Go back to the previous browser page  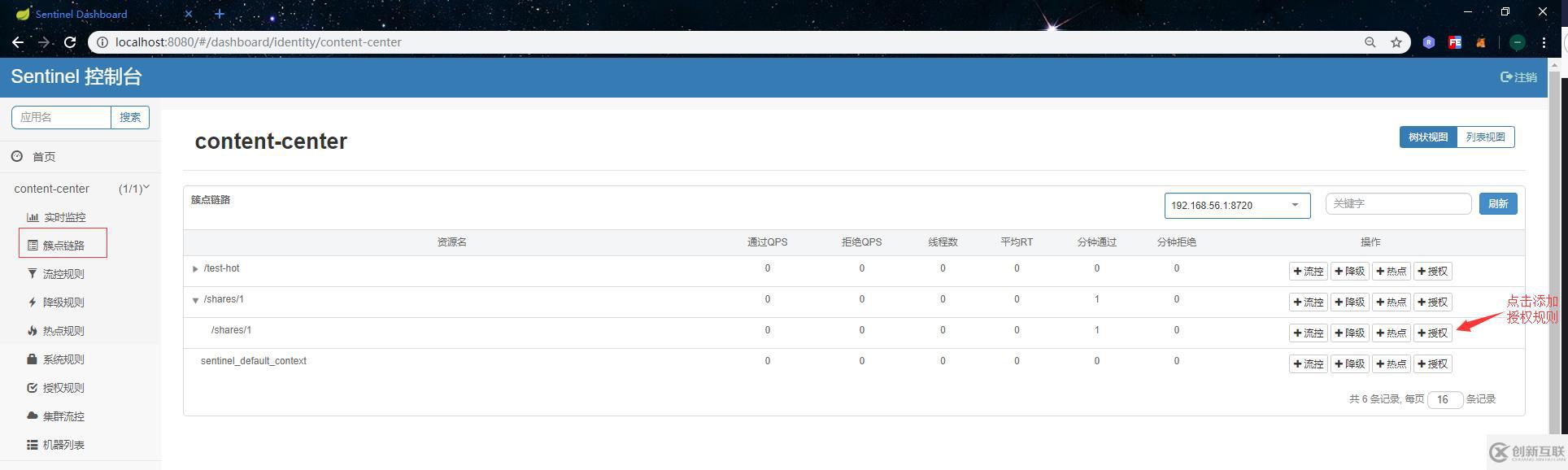18,42
